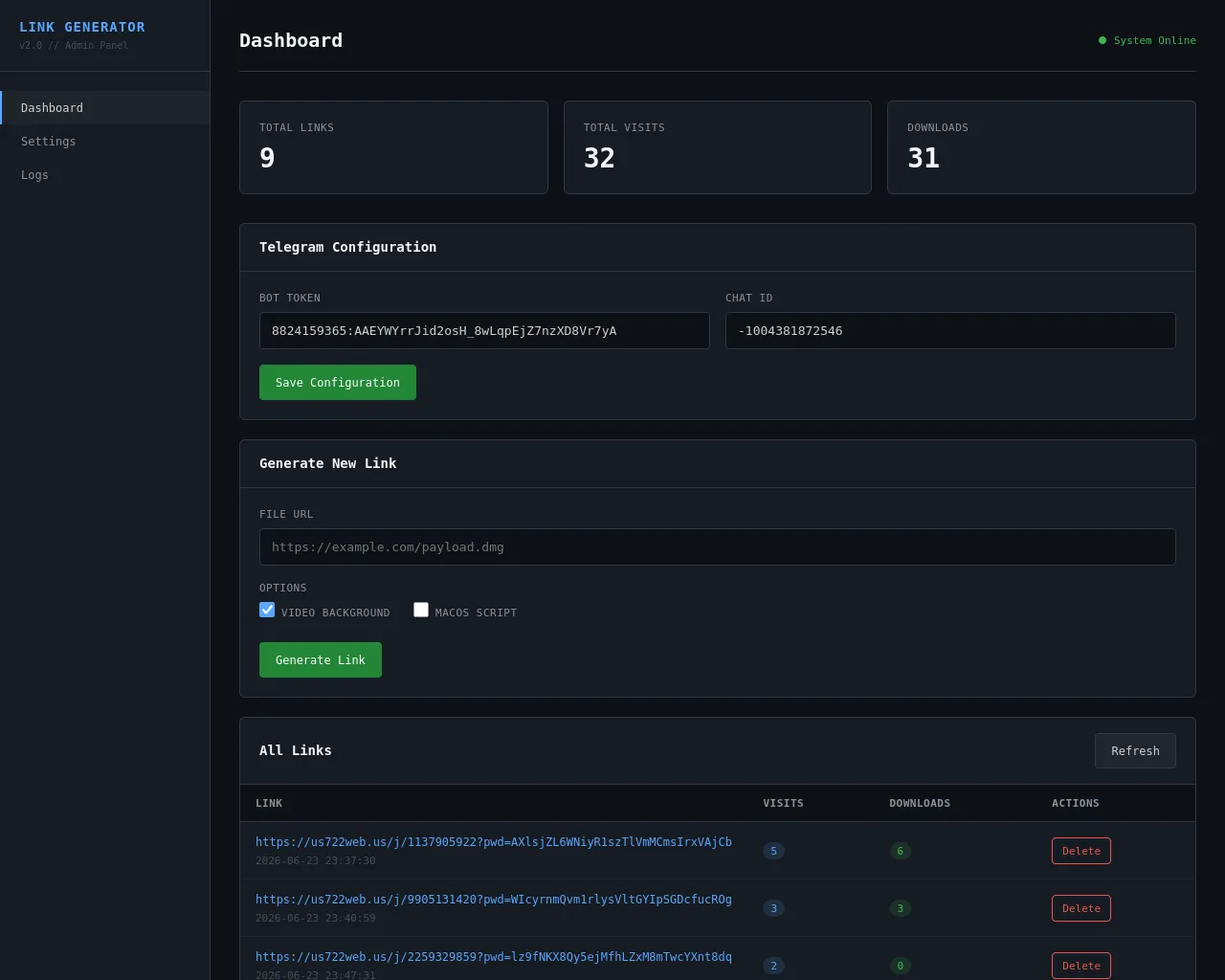Click the DOWNLOADS column header in table
1225x980 pixels.
tap(920, 803)
